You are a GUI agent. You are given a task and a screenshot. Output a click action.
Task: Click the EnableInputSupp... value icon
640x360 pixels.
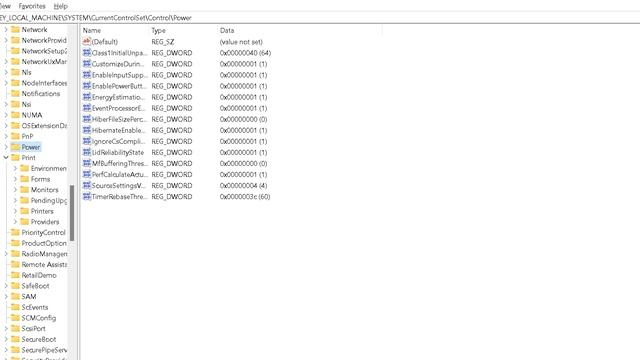coord(87,75)
